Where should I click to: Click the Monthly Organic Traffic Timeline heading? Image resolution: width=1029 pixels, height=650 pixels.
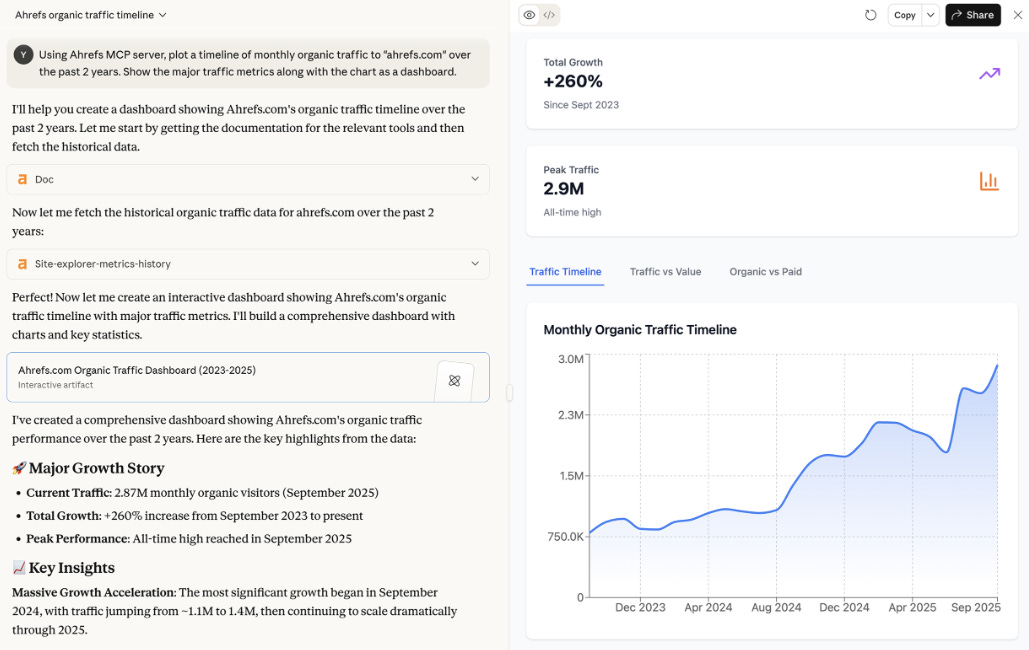[x=640, y=330]
